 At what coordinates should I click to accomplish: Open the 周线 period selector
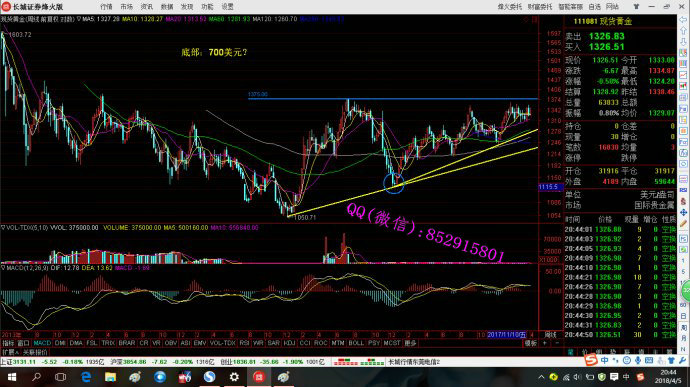point(551,335)
